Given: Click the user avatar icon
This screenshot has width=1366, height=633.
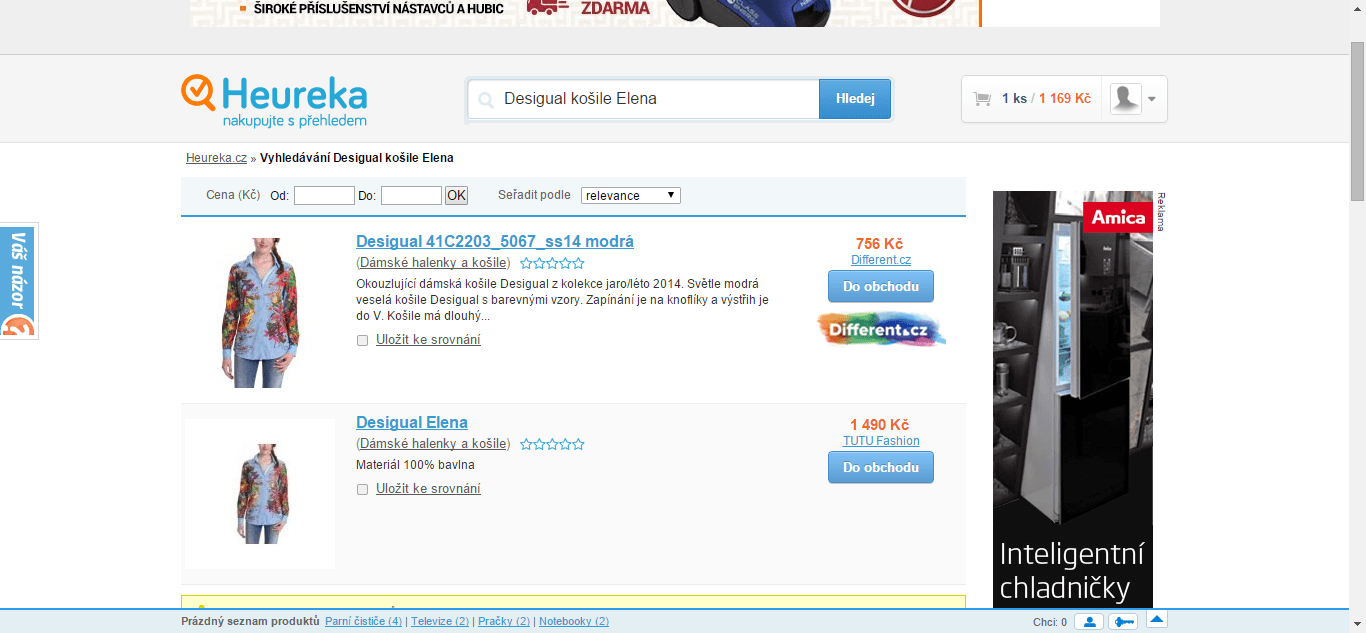Looking at the screenshot, I should [x=1126, y=99].
